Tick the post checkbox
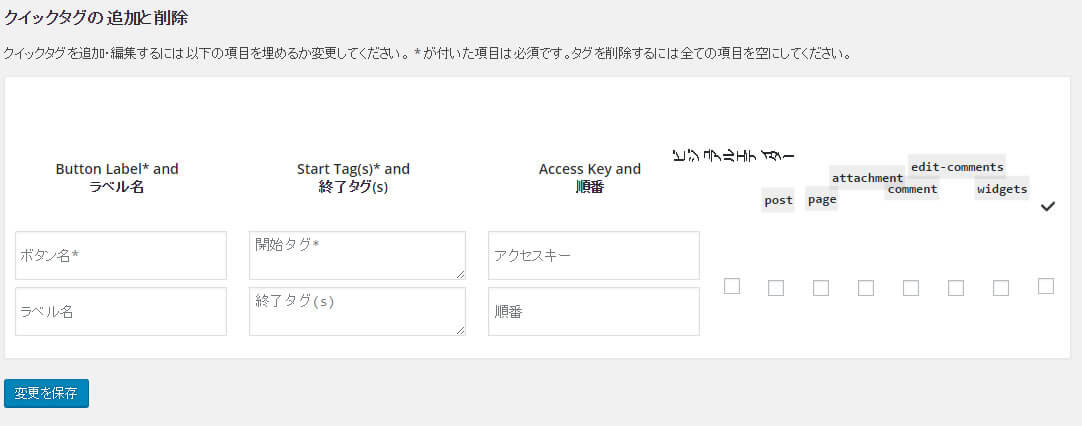The width and height of the screenshot is (1082, 426). click(x=776, y=288)
